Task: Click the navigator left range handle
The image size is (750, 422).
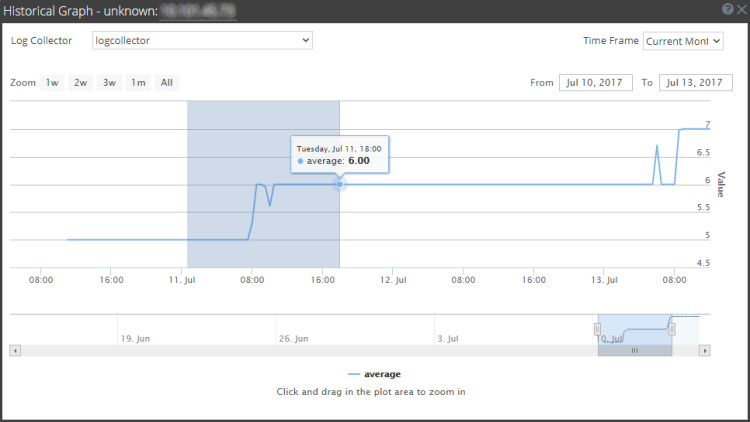Action: [597, 329]
